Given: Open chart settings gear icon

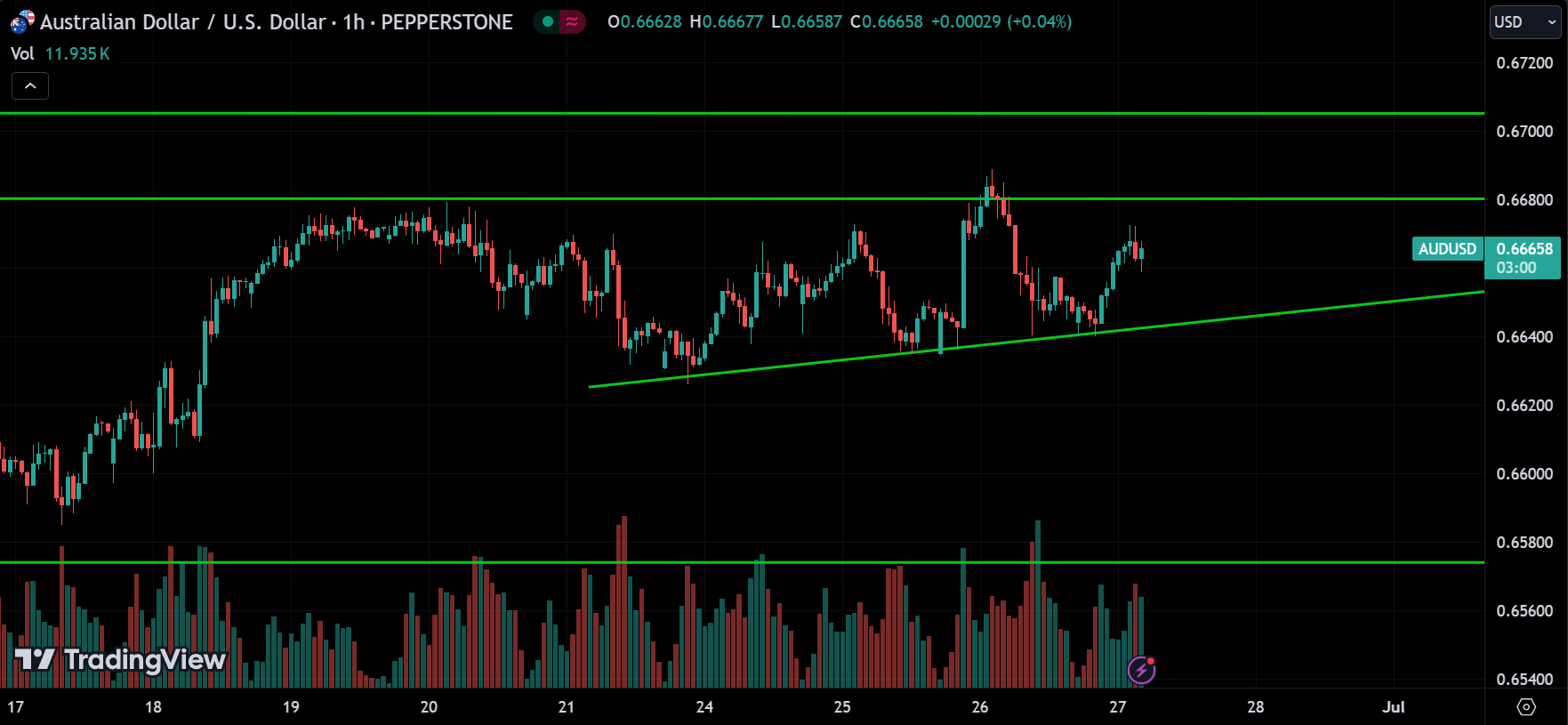Looking at the screenshot, I should (1526, 707).
